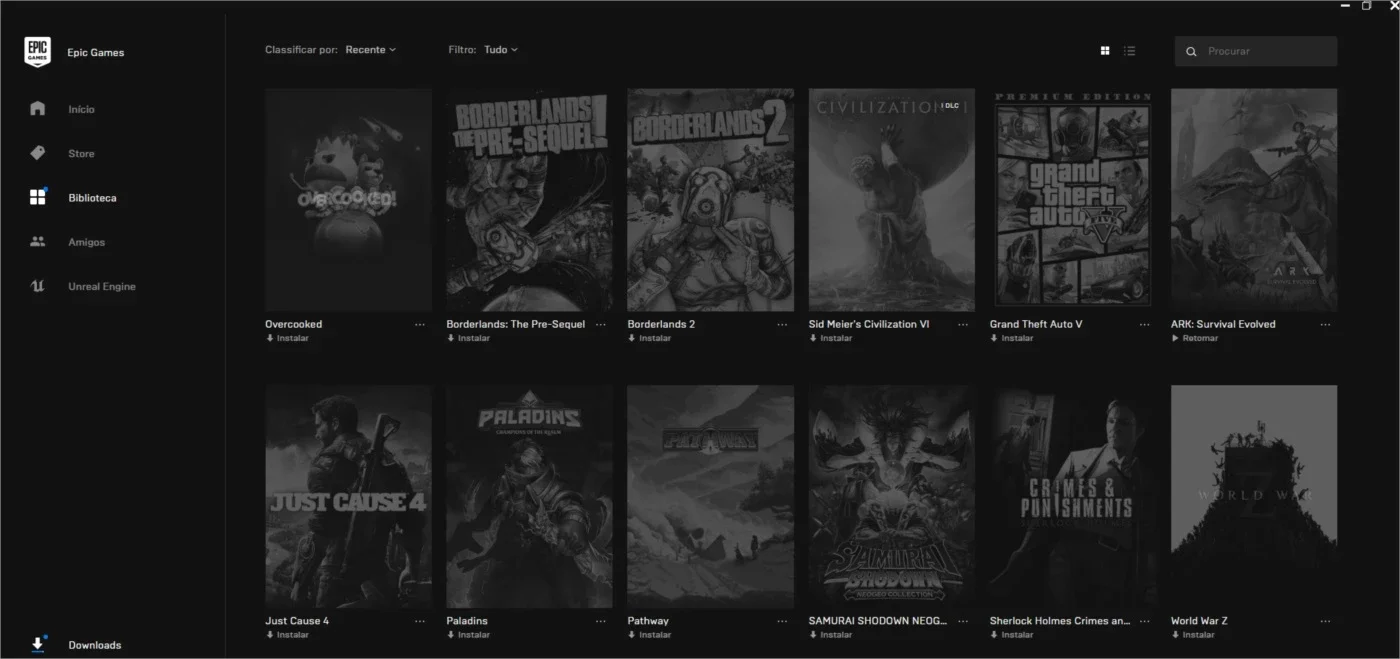Viewport: 1400px width, 659px height.
Task: Open the Início home icon
Action: click(38, 108)
